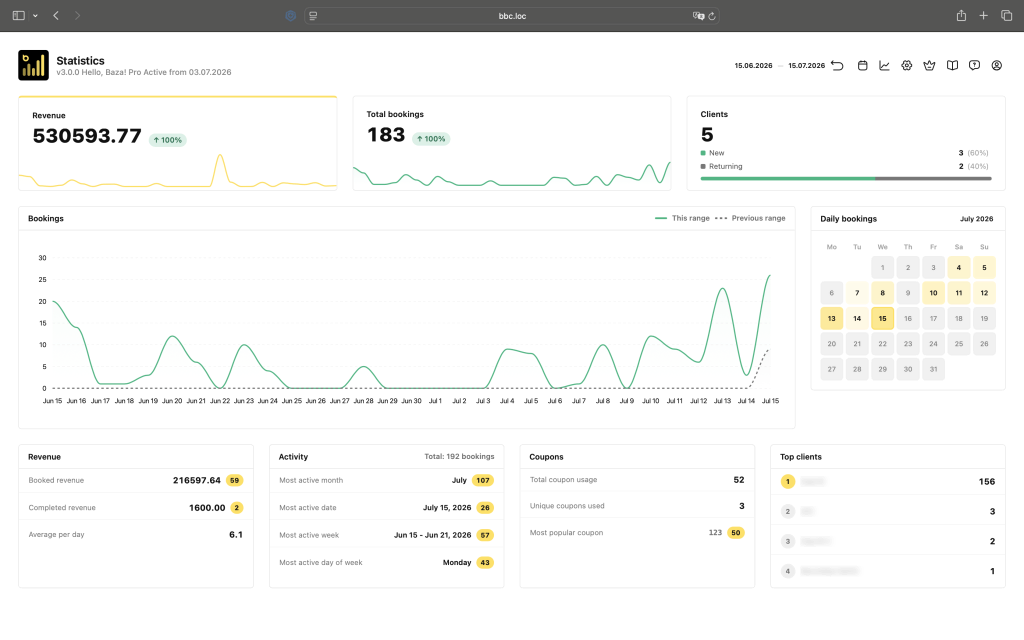The image size is (1024, 640).
Task: Click the Booked revenue count badge 59
Action: click(234, 480)
